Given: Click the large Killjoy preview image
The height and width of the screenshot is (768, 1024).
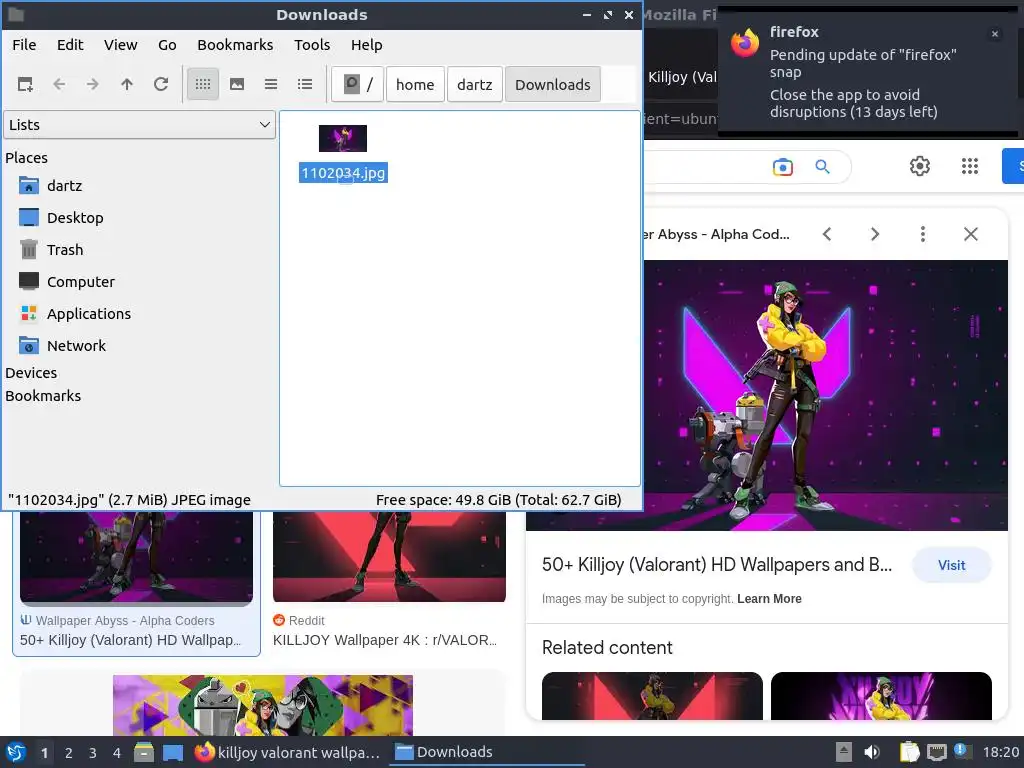Looking at the screenshot, I should [x=767, y=395].
